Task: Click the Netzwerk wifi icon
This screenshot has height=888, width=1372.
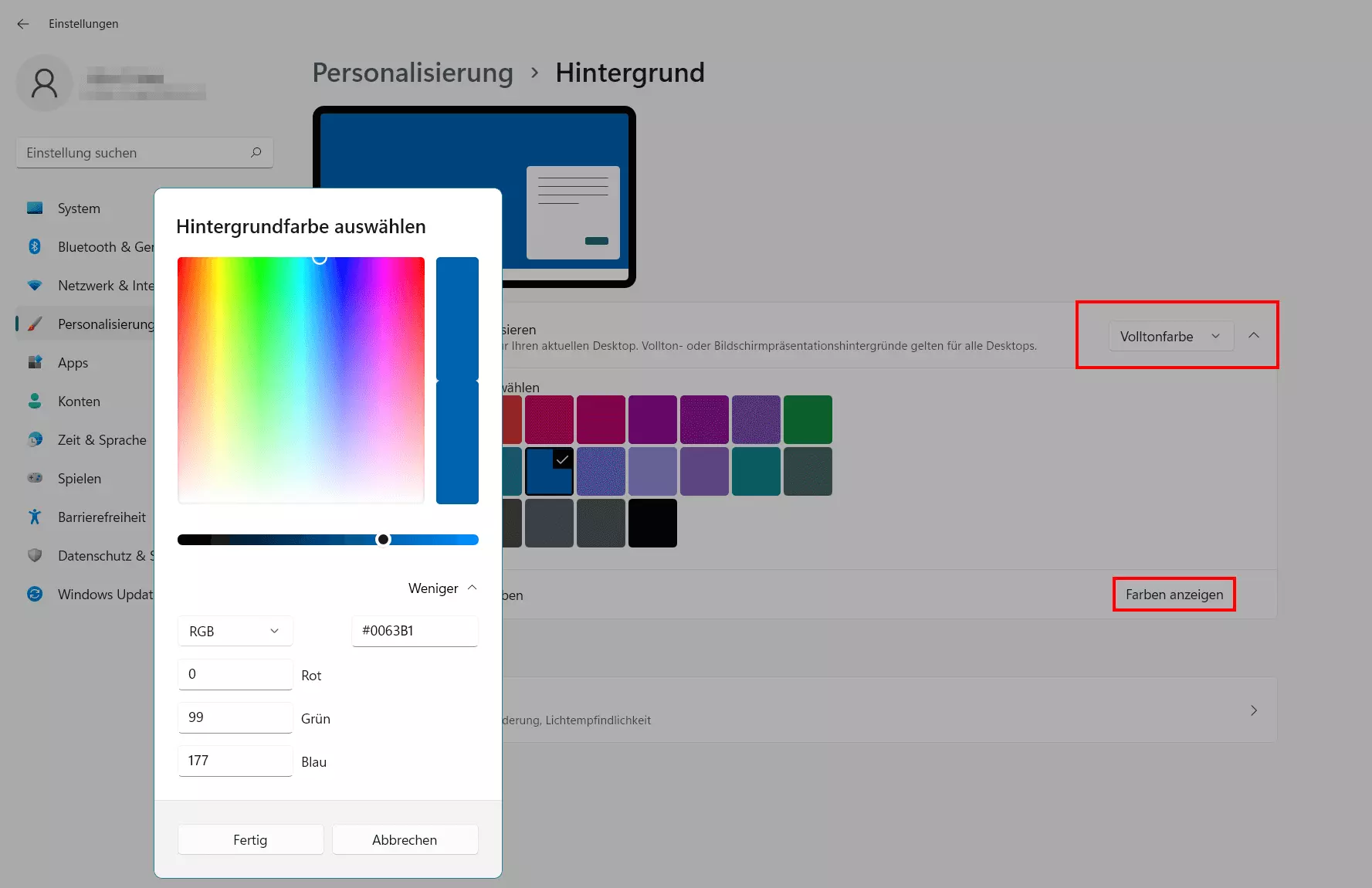Action: [35, 285]
